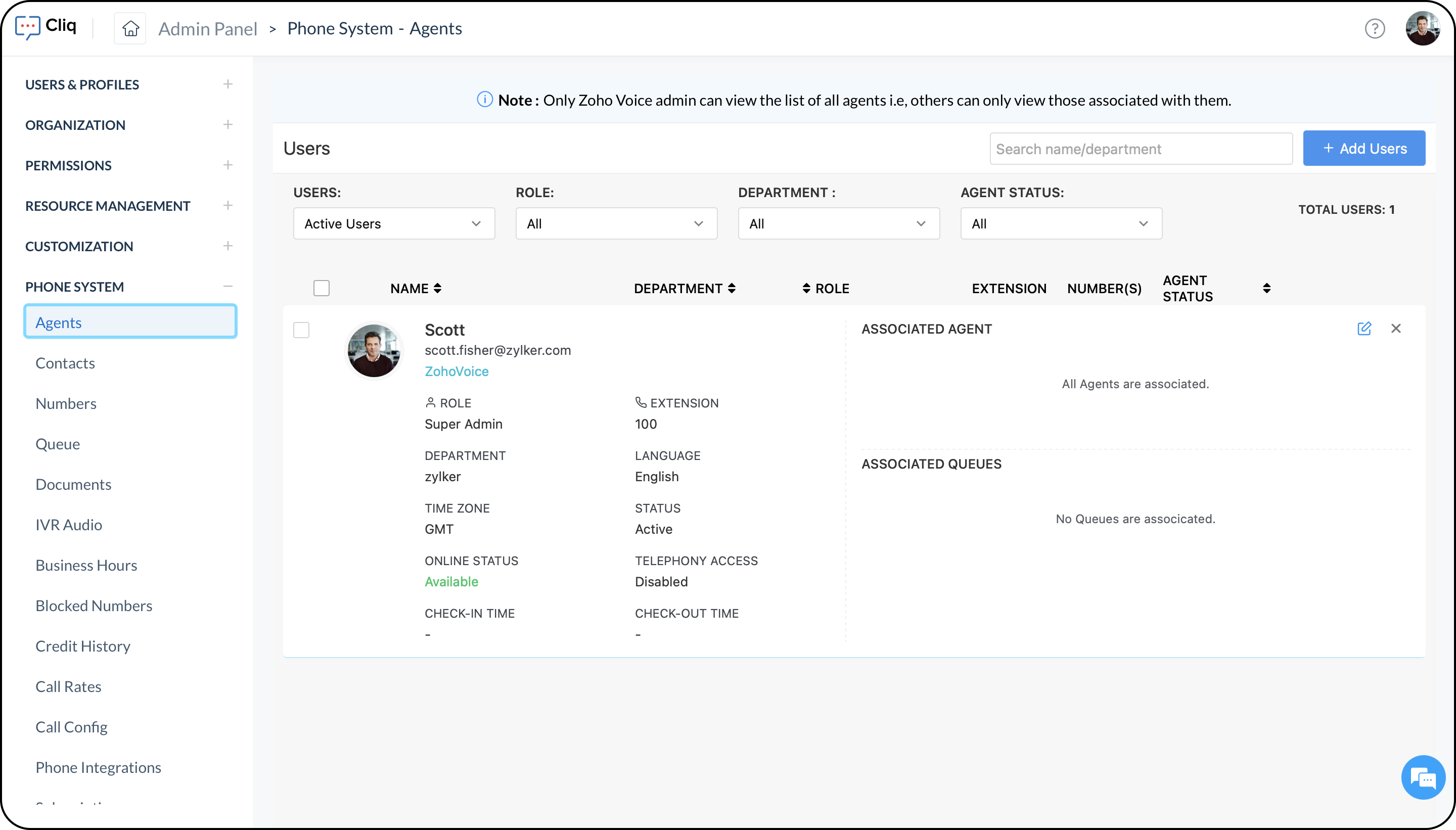1456x830 pixels.
Task: Click the home icon in header
Action: tap(130, 28)
